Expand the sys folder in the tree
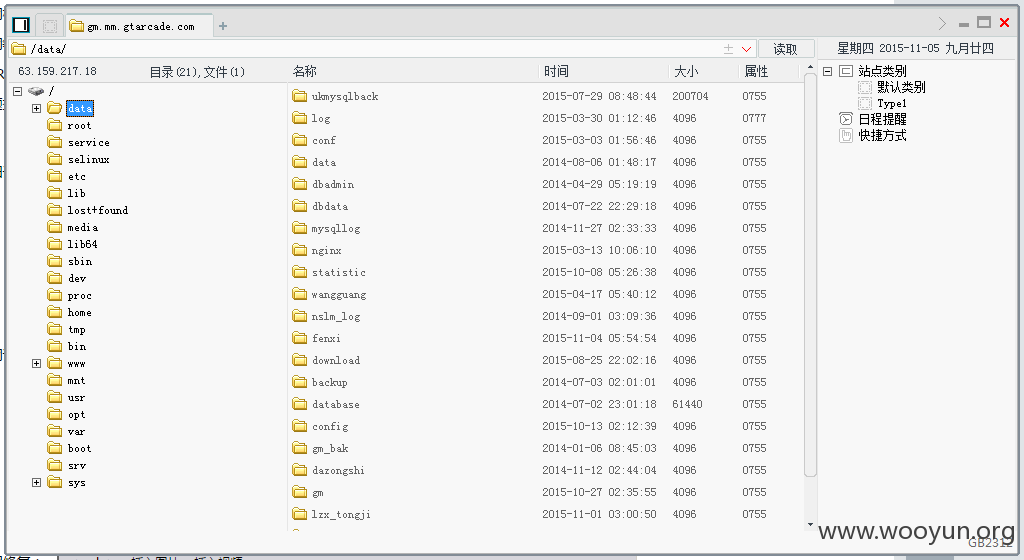Screen dimensions: 1024x560 tap(37, 482)
